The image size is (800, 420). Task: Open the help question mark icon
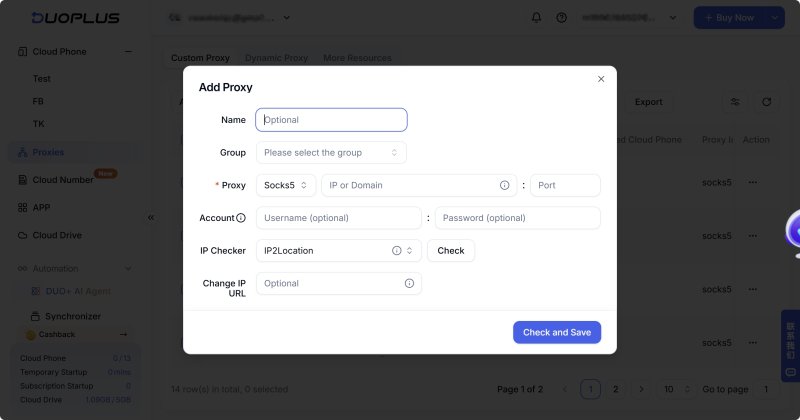pyautogui.click(x=561, y=17)
